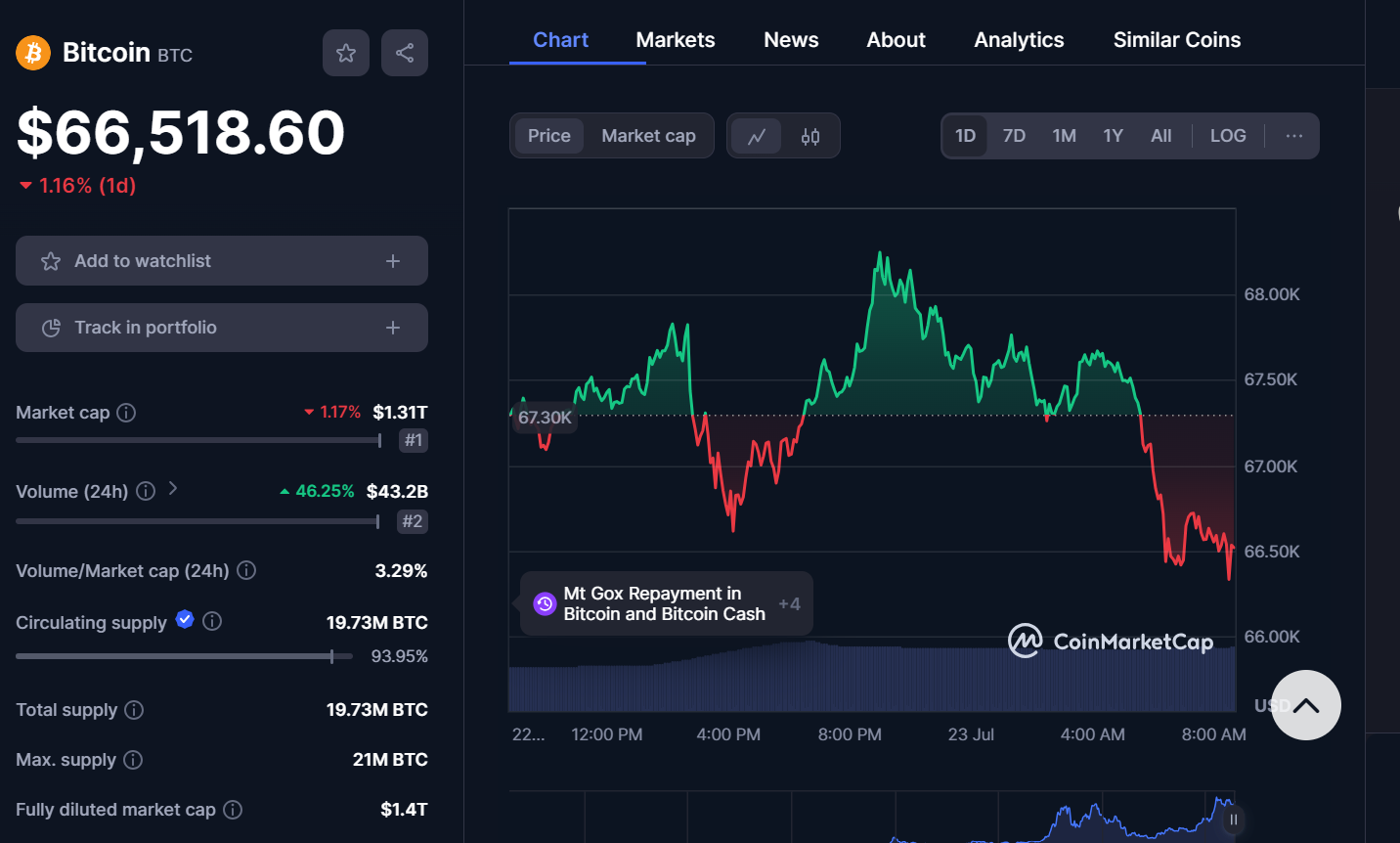Image resolution: width=1400 pixels, height=843 pixels.
Task: Switch chart view to Market cap
Action: pyautogui.click(x=648, y=135)
